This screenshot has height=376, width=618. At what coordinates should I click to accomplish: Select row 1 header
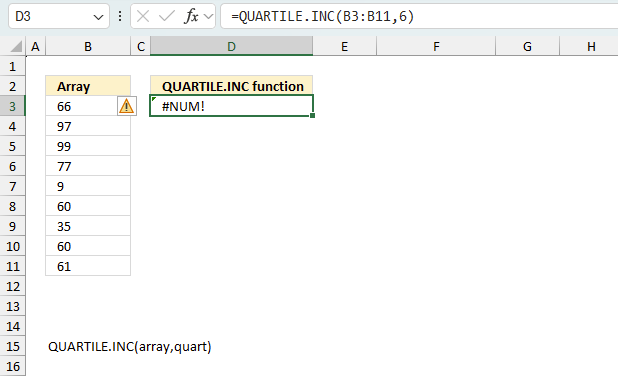13,66
